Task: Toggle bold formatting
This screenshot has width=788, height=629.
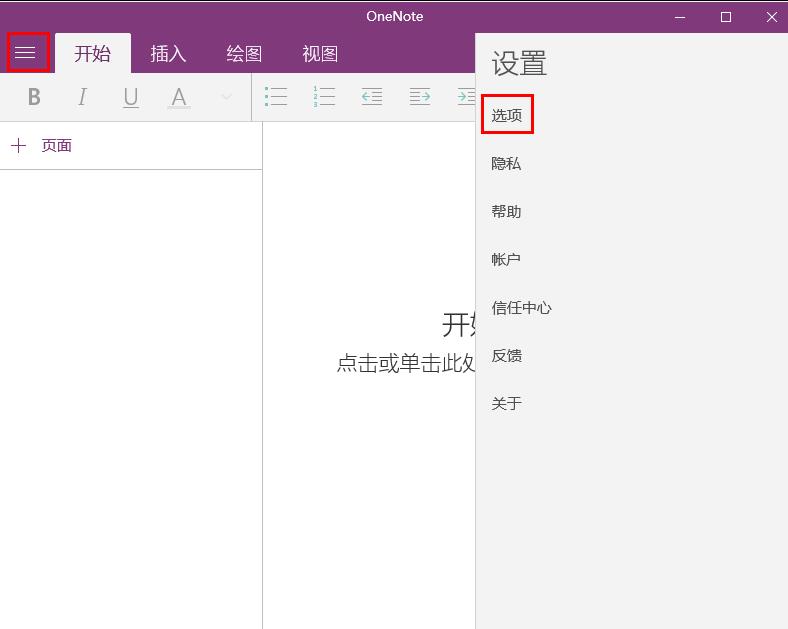Action: click(x=34, y=97)
